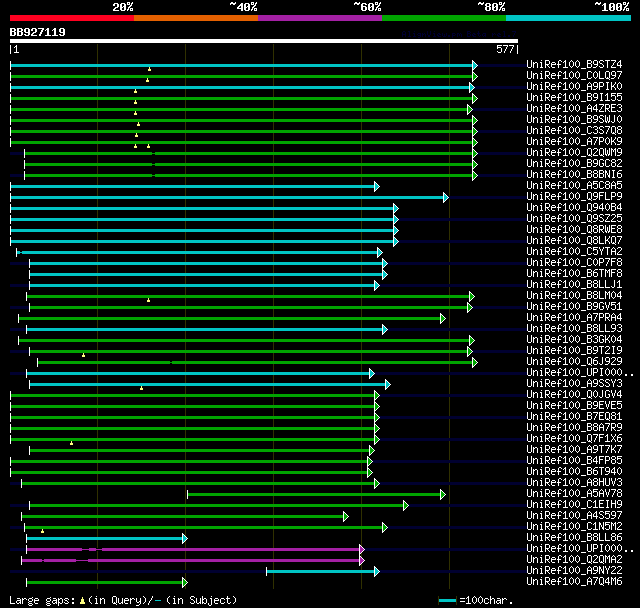The image size is (640, 608).
Task: Click the UniRef100_A7Q4M6 label
Action: point(574,582)
